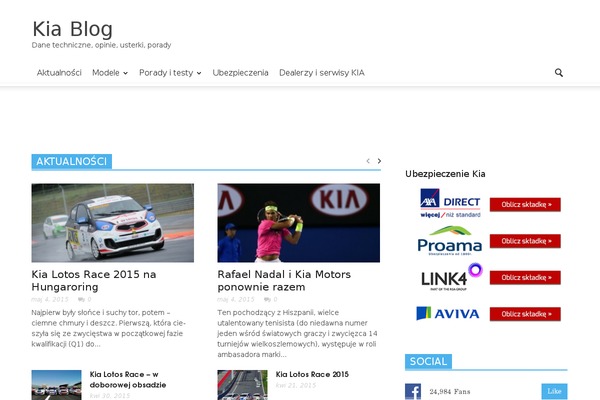Click the date kwi 30, 2015
This screenshot has width=600, height=400.
tap(110, 396)
